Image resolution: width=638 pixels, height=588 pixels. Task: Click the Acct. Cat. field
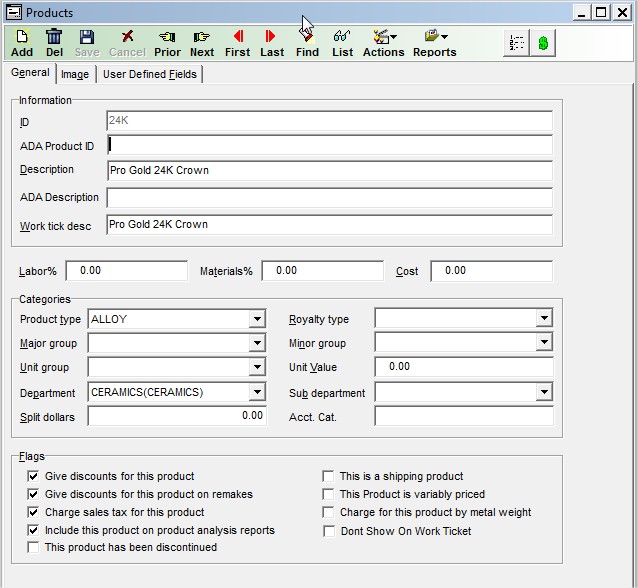click(464, 416)
